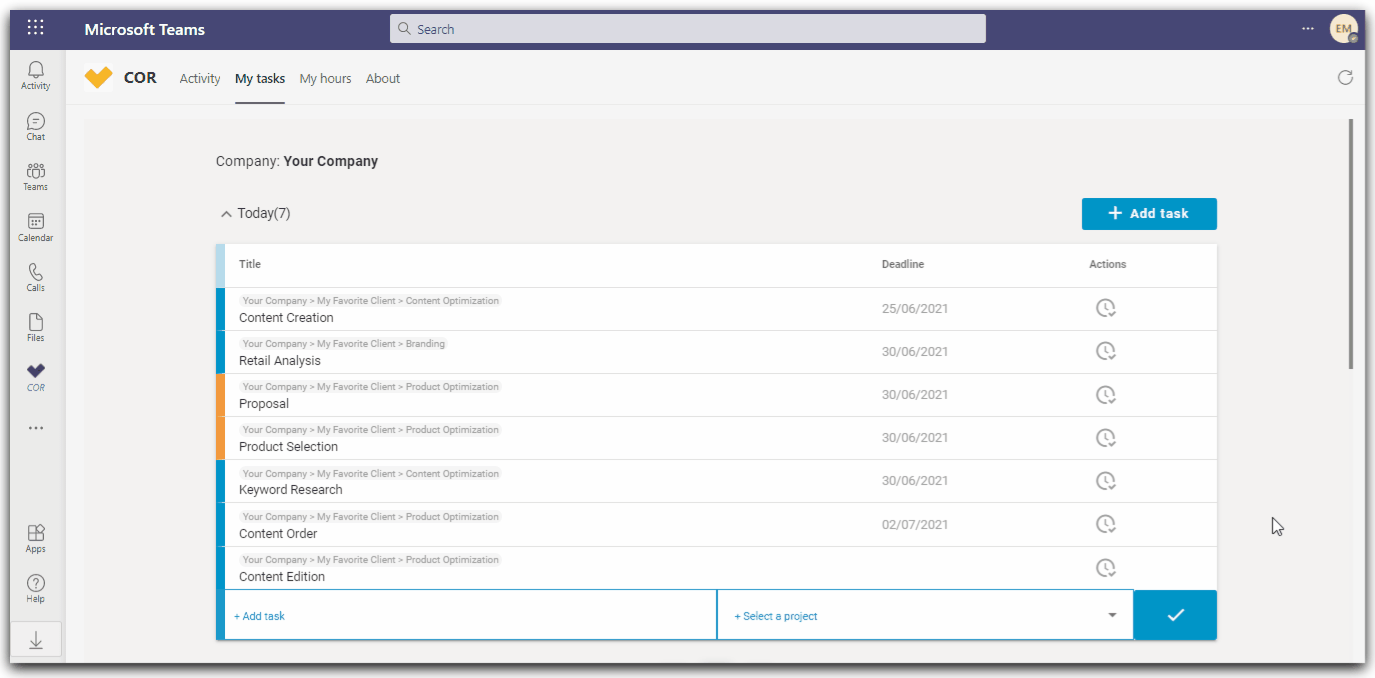Open the Select a project dropdown

(925, 616)
